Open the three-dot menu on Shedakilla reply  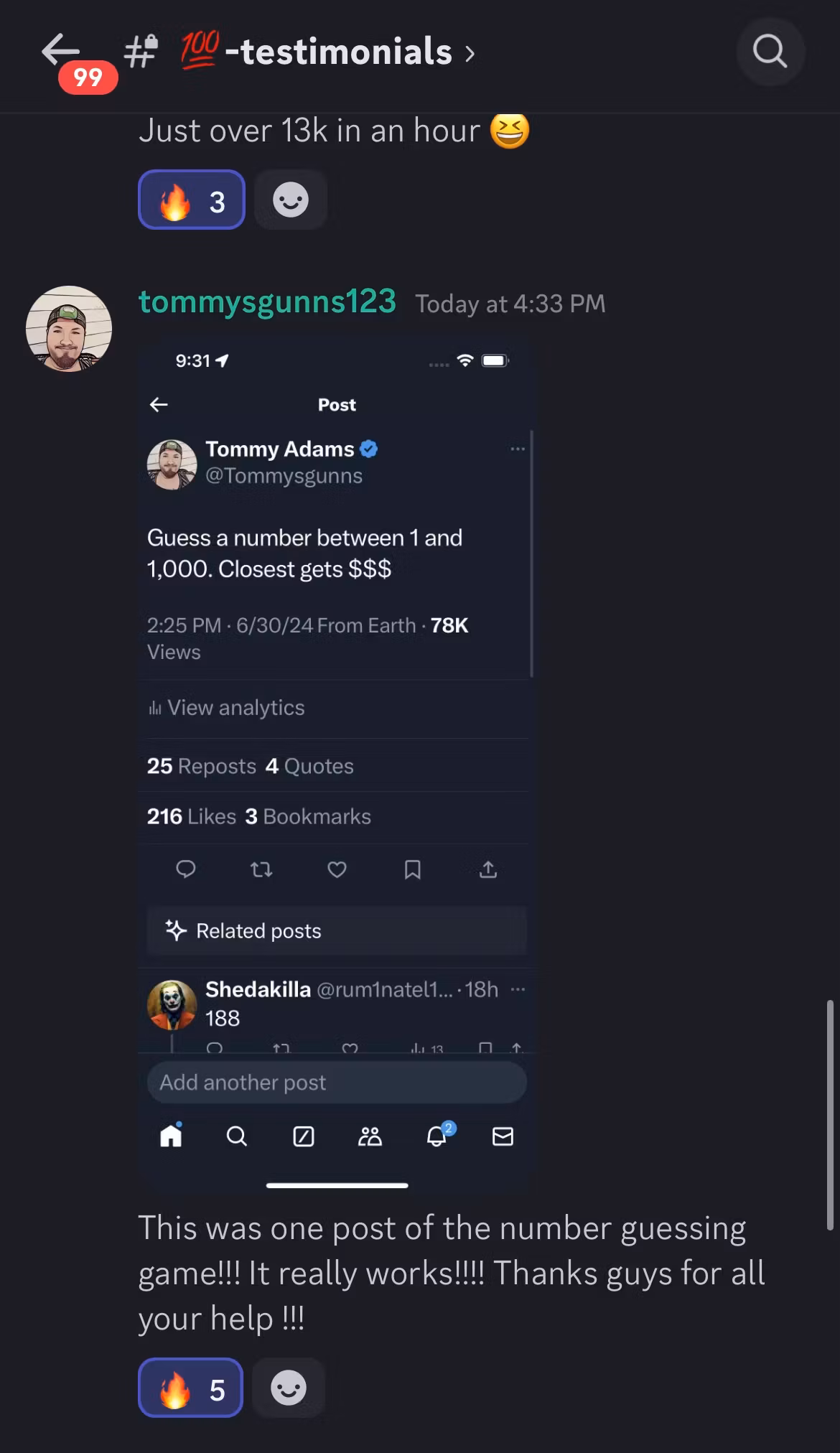[518, 989]
